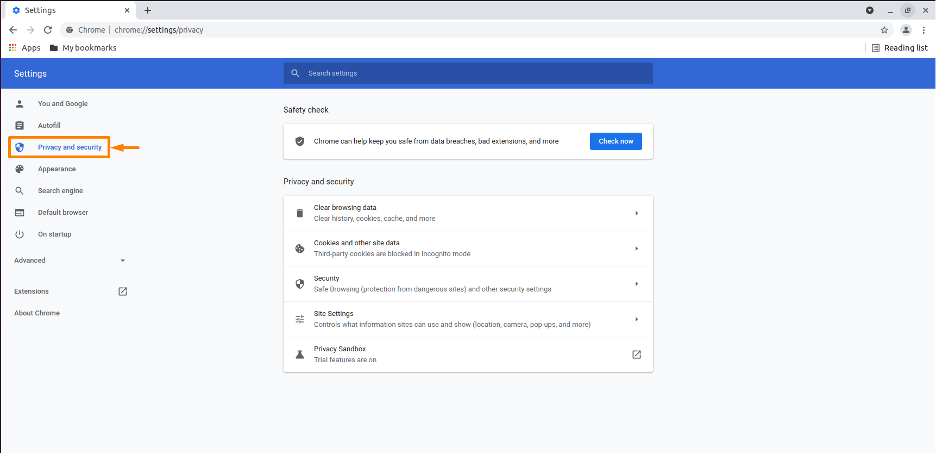Click the site info Chrome icon in address bar
The image size is (936, 454).
pos(70,30)
